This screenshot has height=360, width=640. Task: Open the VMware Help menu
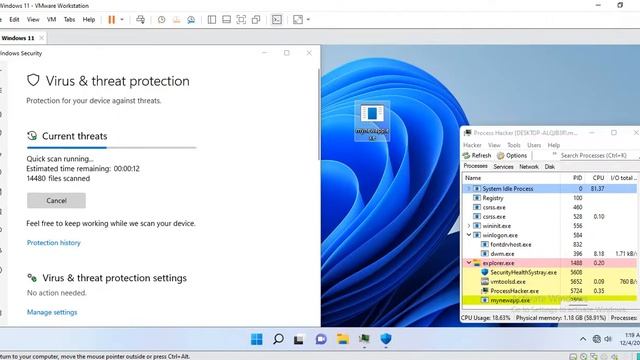point(89,20)
